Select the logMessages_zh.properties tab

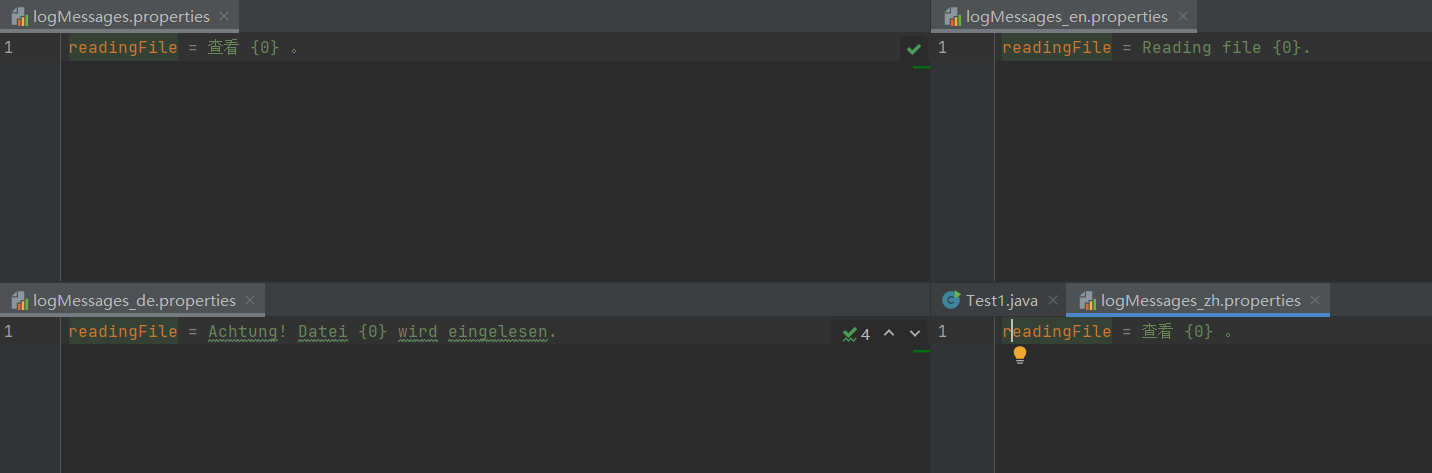pos(1200,300)
